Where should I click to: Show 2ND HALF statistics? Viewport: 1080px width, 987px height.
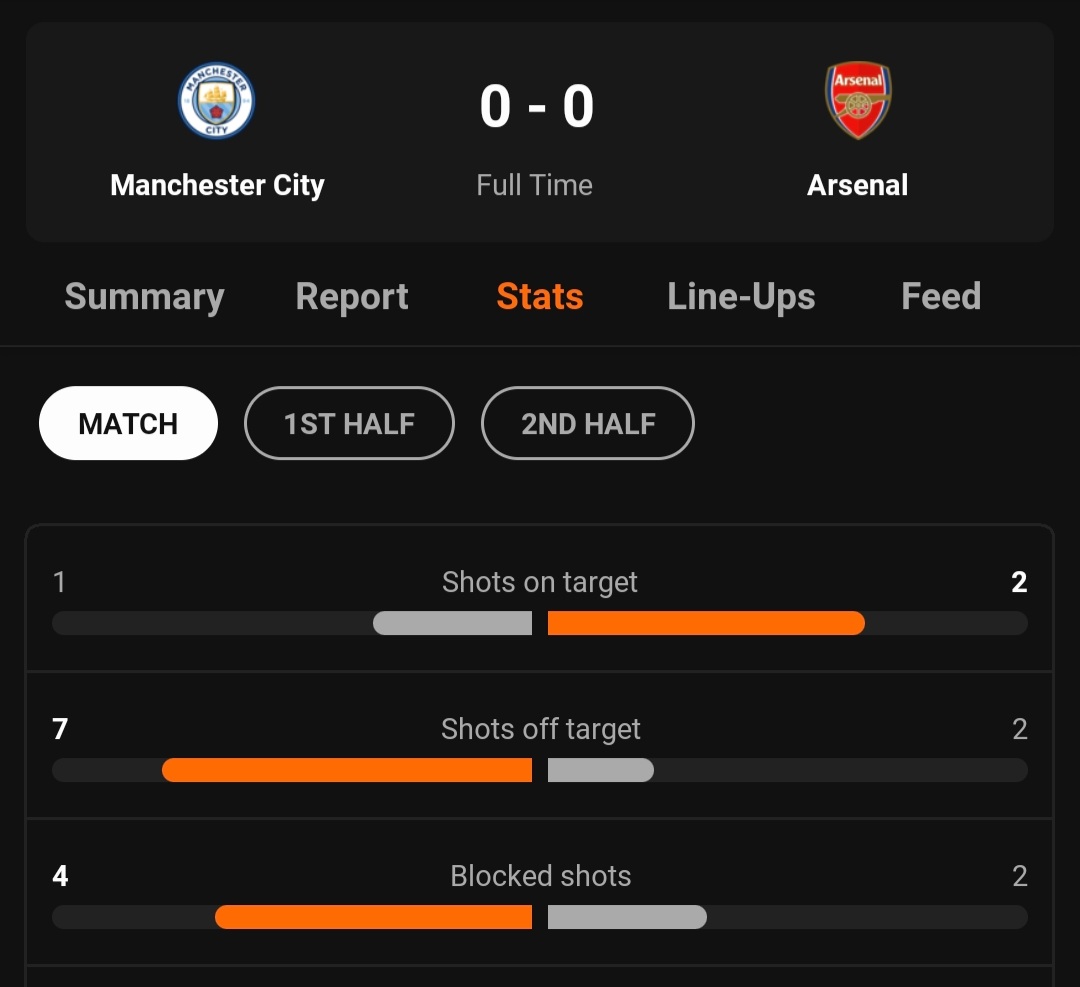588,423
